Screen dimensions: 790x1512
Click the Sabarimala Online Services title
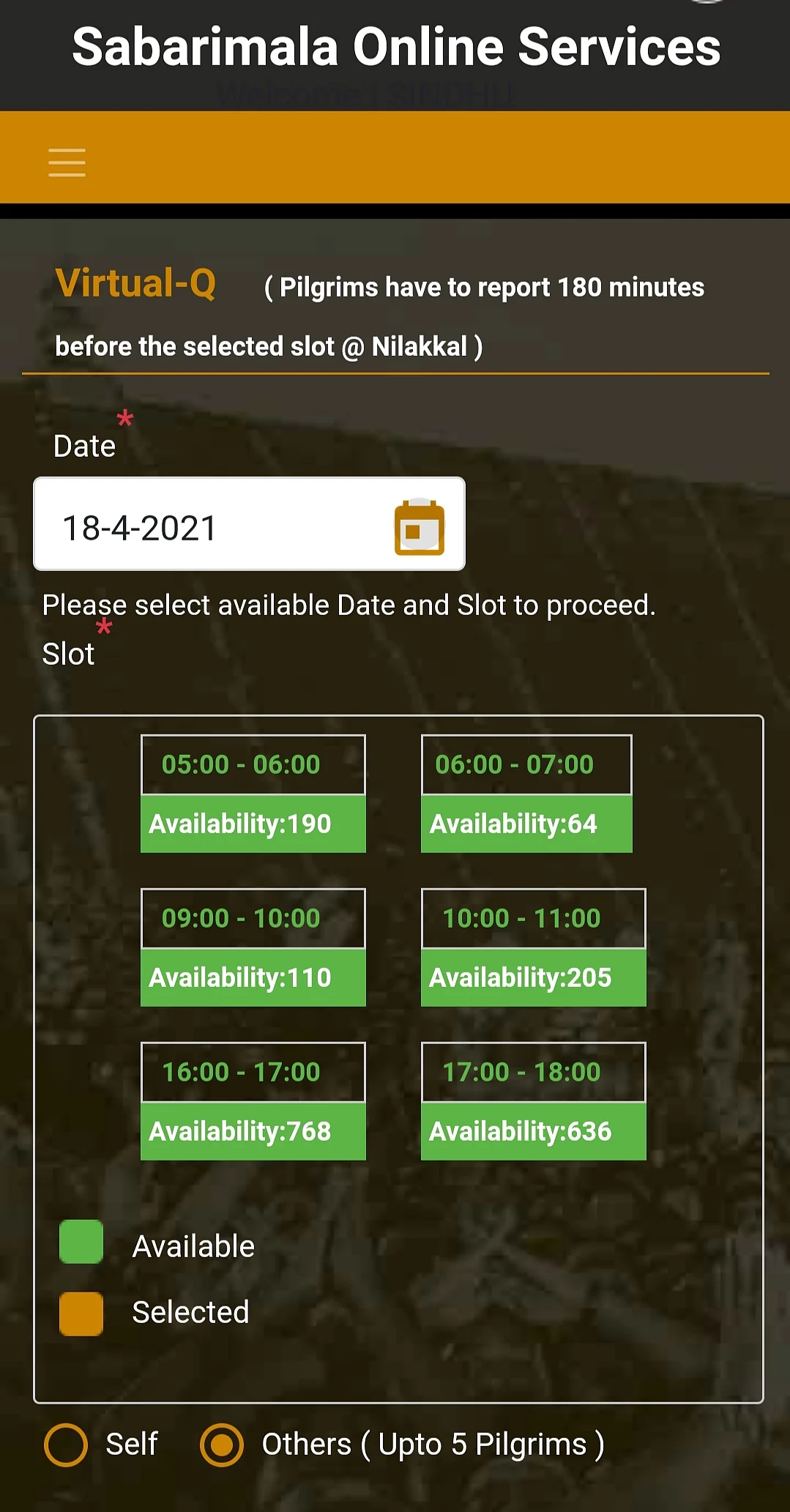396,47
